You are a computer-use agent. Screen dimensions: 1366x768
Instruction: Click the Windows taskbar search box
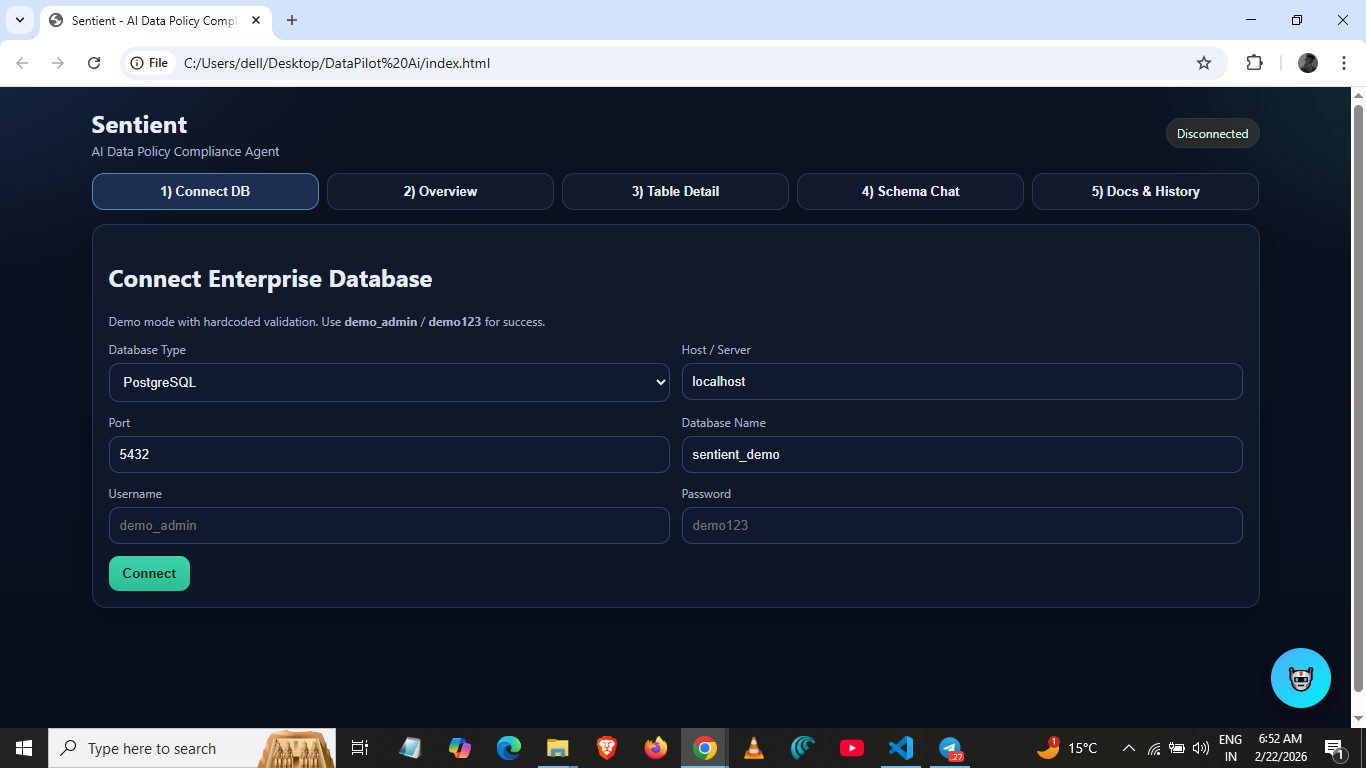192,748
